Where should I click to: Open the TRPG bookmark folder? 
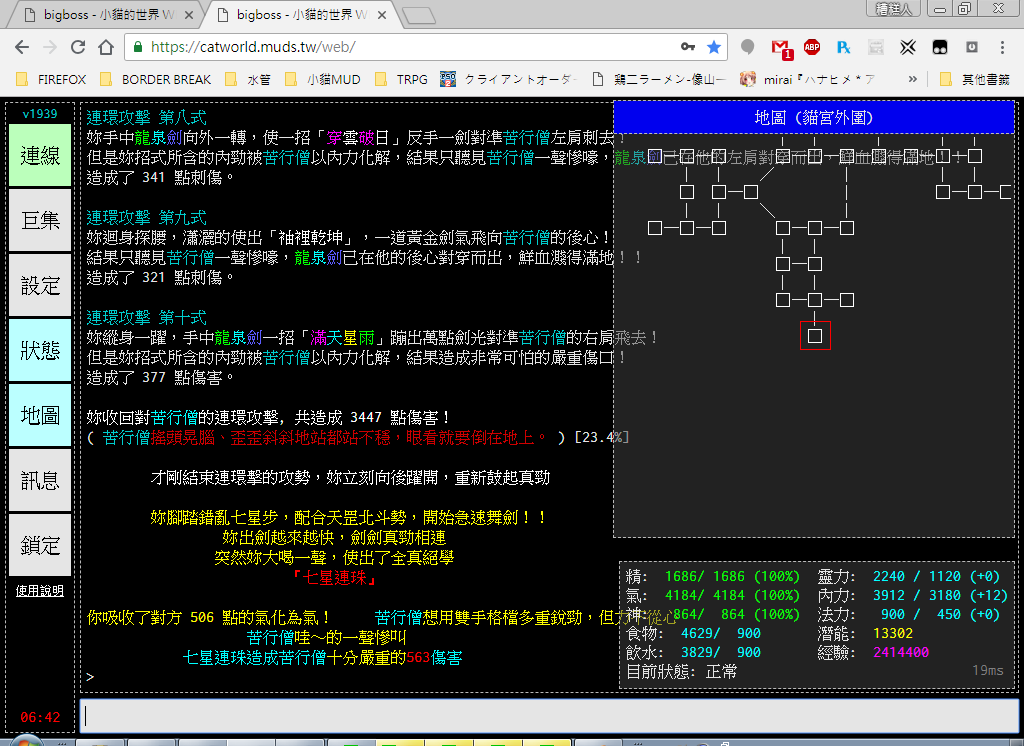click(x=402, y=79)
